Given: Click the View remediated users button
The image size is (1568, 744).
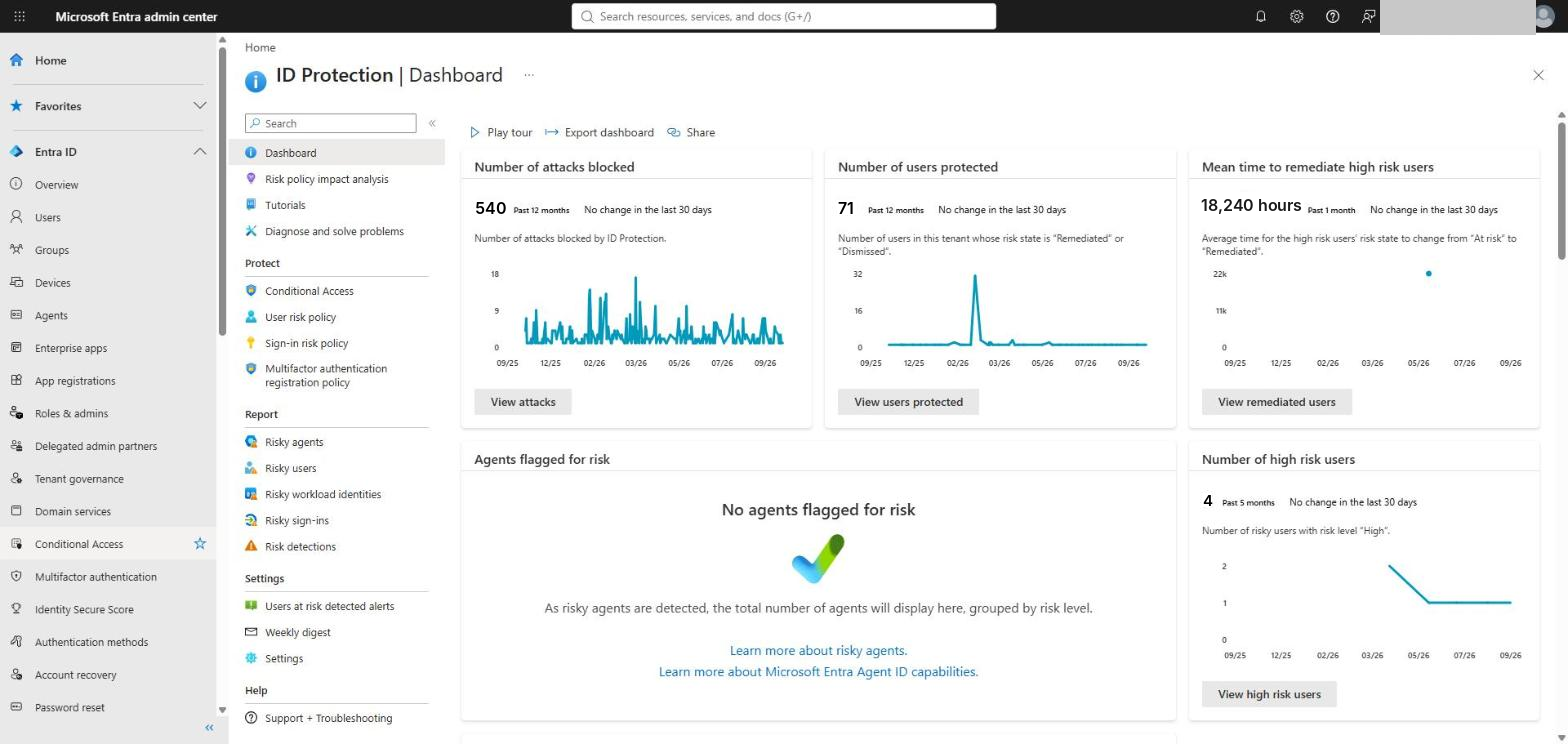Looking at the screenshot, I should click(x=1276, y=402).
